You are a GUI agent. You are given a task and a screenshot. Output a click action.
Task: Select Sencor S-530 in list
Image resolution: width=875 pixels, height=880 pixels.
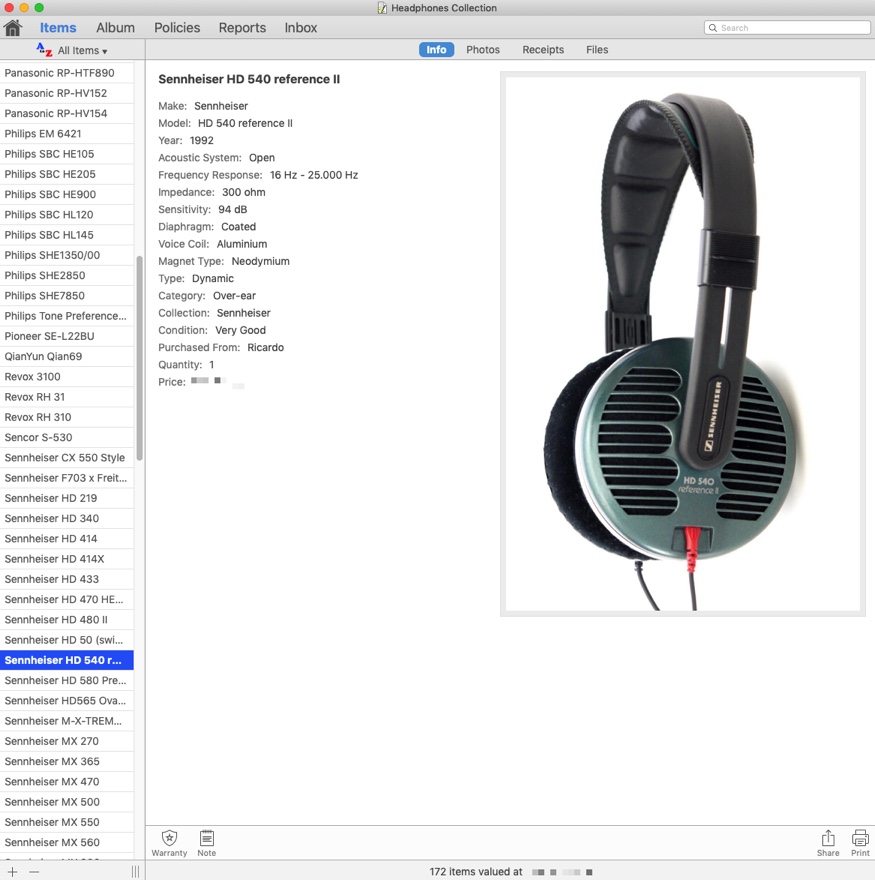pyautogui.click(x=67, y=437)
